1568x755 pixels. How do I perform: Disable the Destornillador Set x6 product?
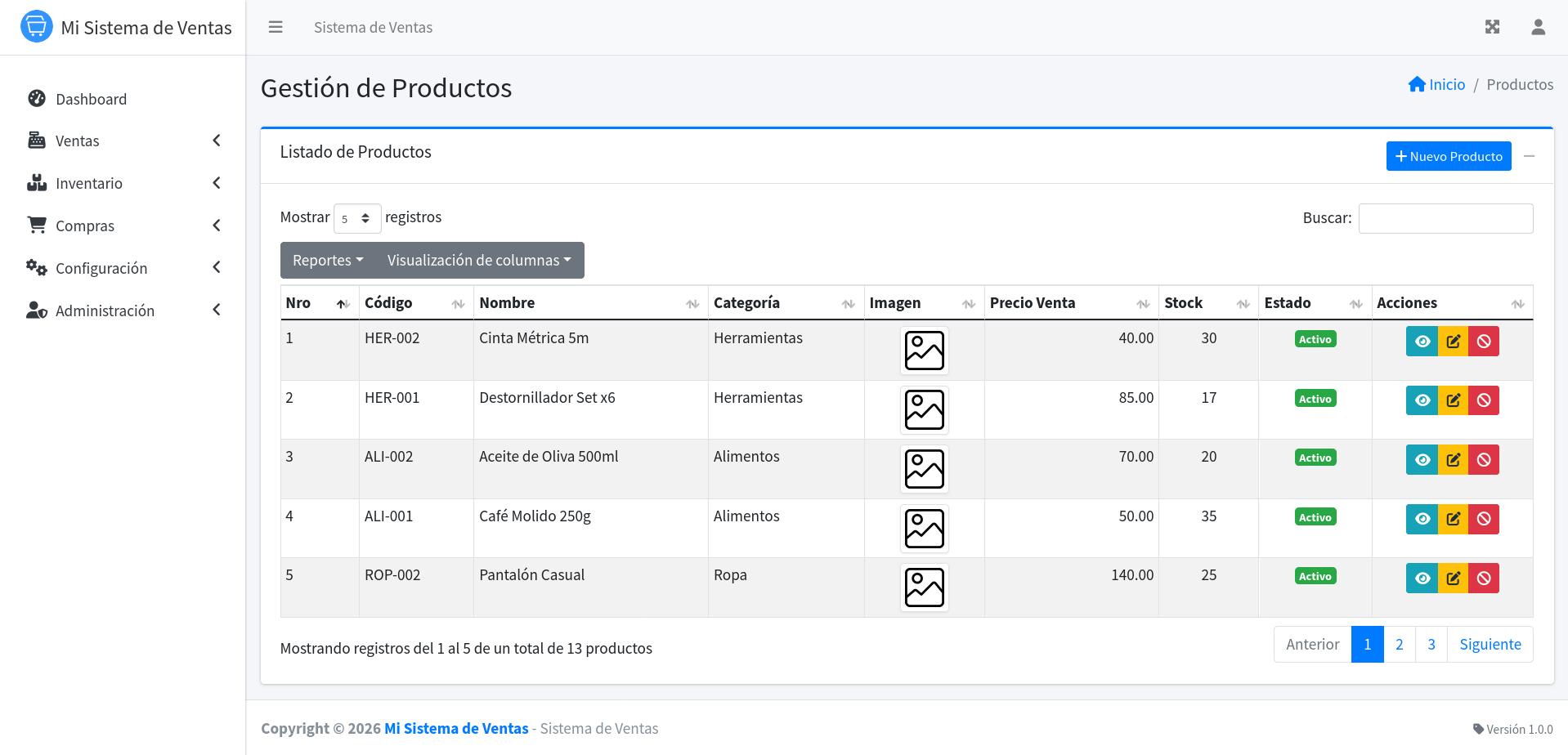[x=1484, y=400]
